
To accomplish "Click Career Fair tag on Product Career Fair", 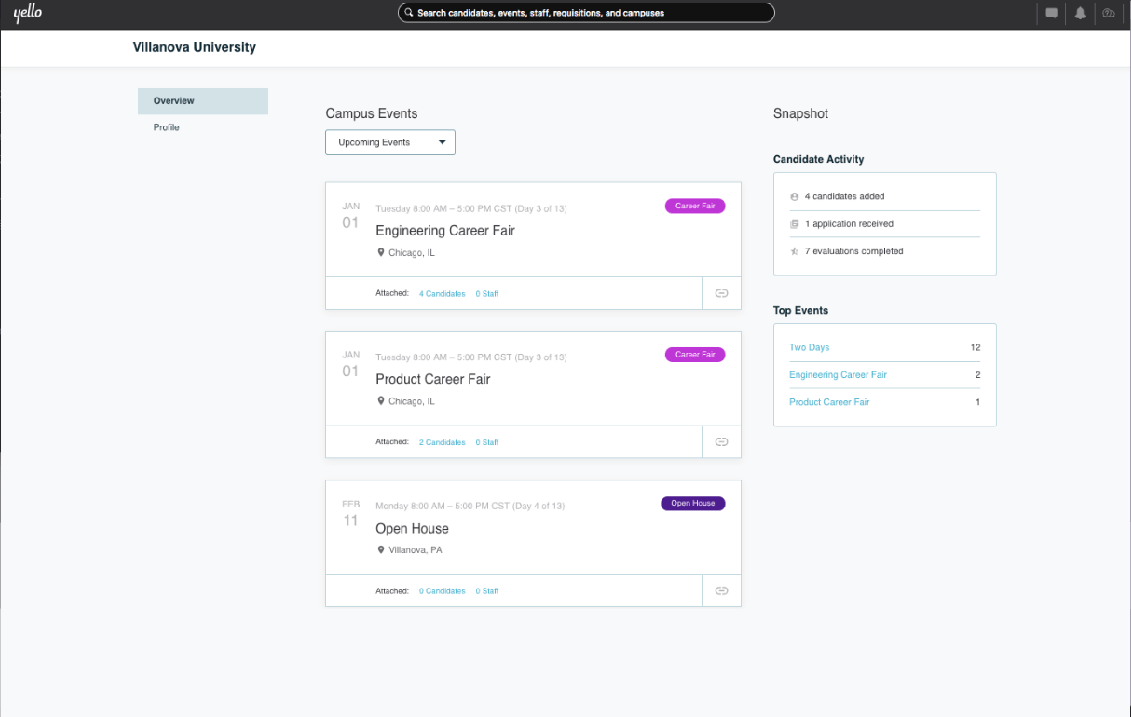I will pyautogui.click(x=695, y=354).
